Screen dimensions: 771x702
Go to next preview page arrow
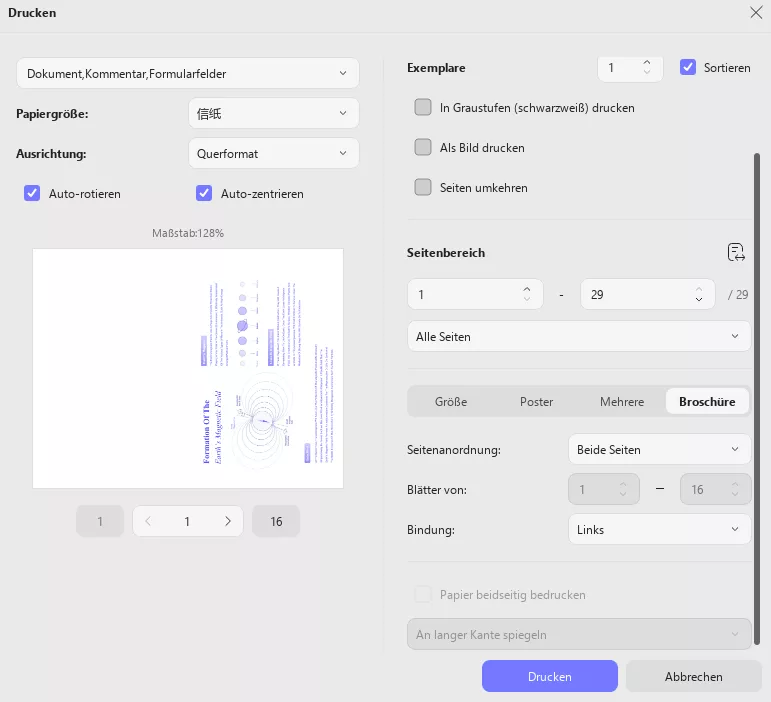pos(228,521)
